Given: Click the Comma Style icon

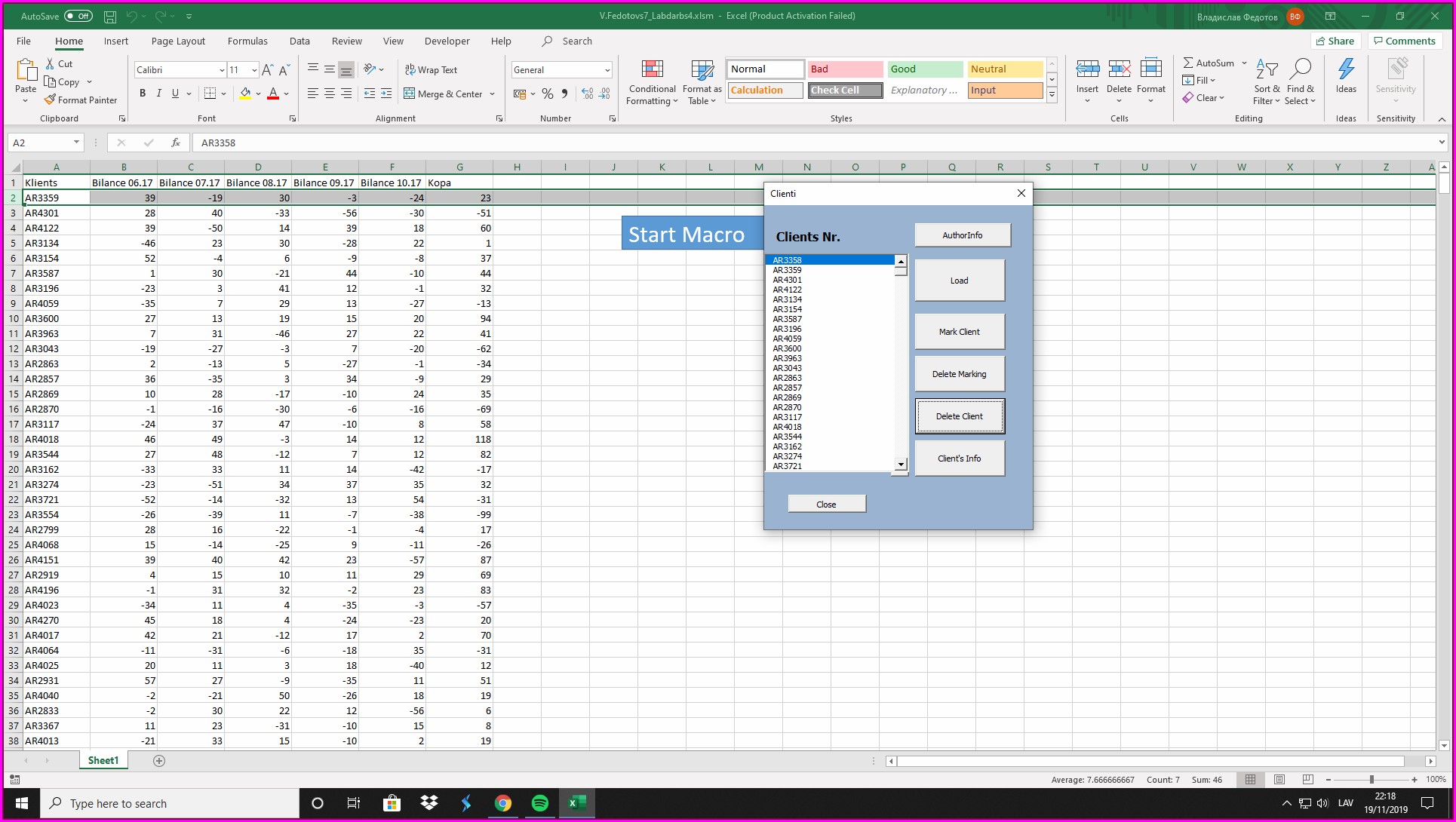Looking at the screenshot, I should point(564,94).
